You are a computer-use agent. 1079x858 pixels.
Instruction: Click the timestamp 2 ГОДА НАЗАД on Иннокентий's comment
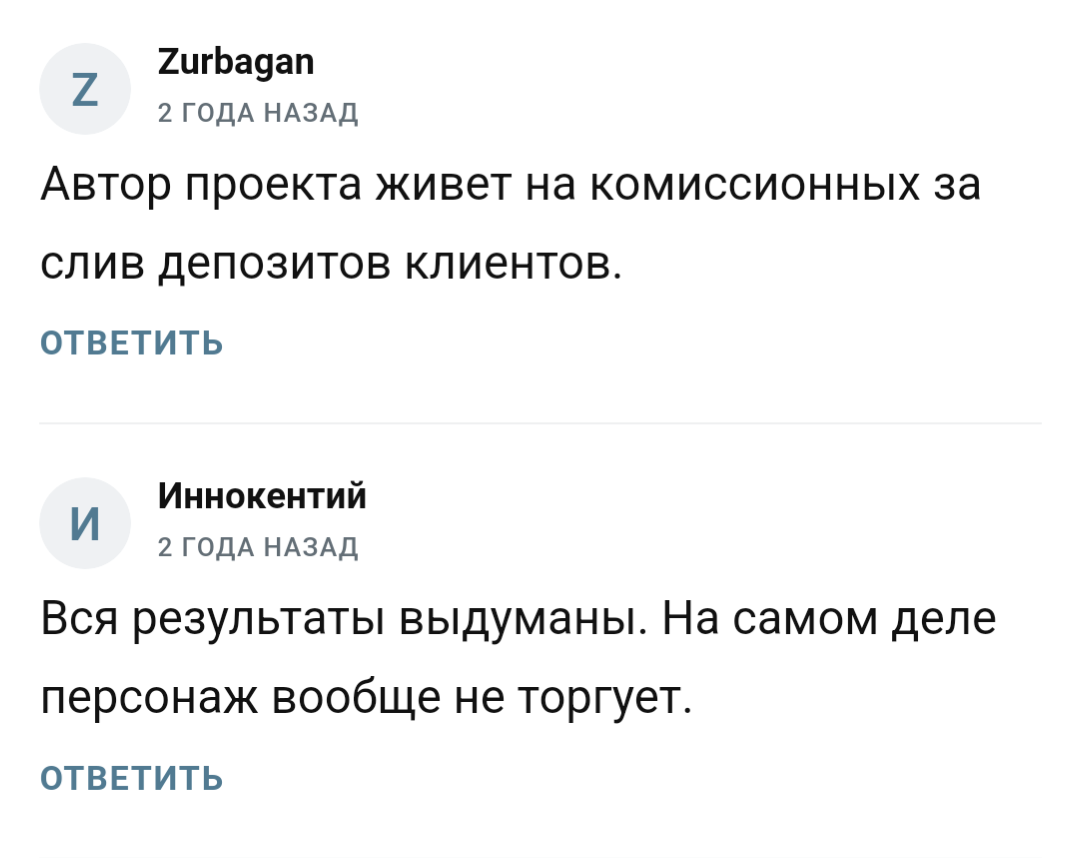(259, 547)
